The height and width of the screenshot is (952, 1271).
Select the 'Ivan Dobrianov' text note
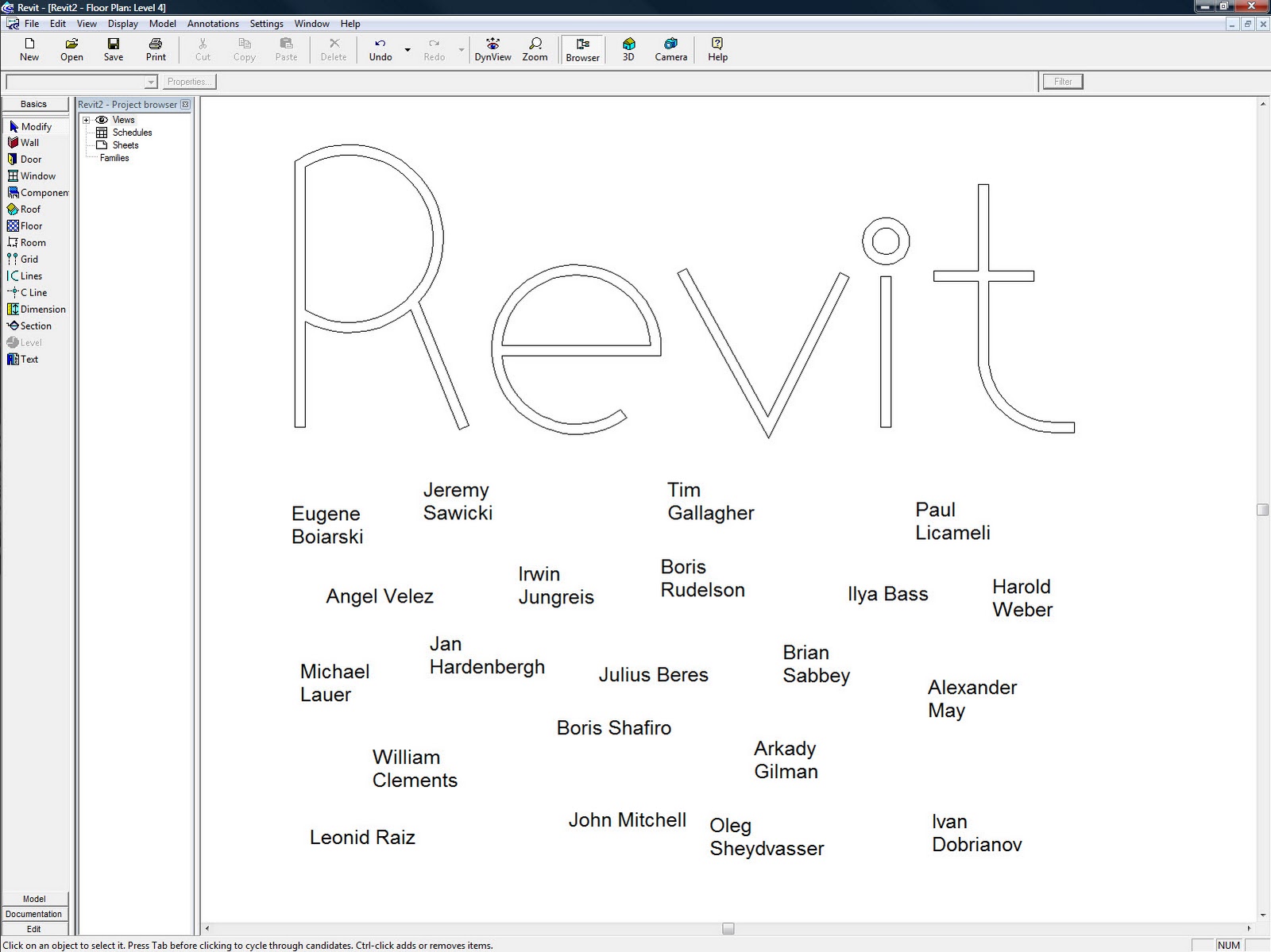pos(977,833)
